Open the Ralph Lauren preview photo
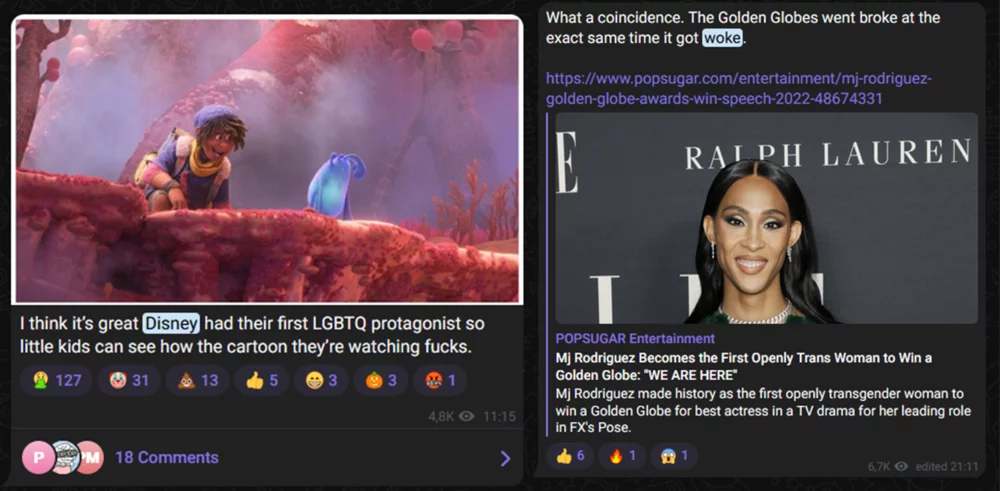1000x491 pixels. (x=766, y=218)
